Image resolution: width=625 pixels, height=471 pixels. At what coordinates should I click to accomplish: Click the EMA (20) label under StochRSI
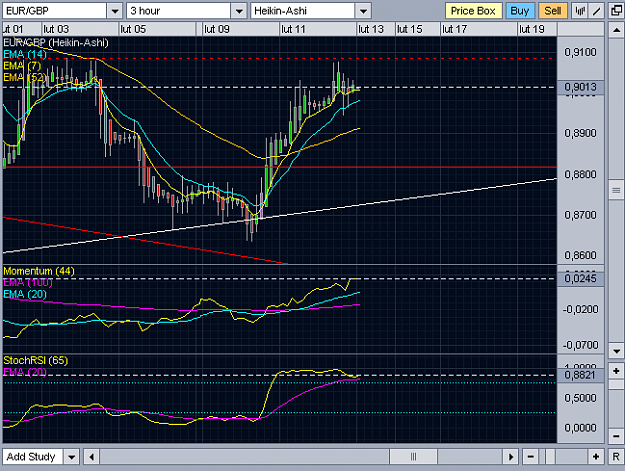pos(25,372)
